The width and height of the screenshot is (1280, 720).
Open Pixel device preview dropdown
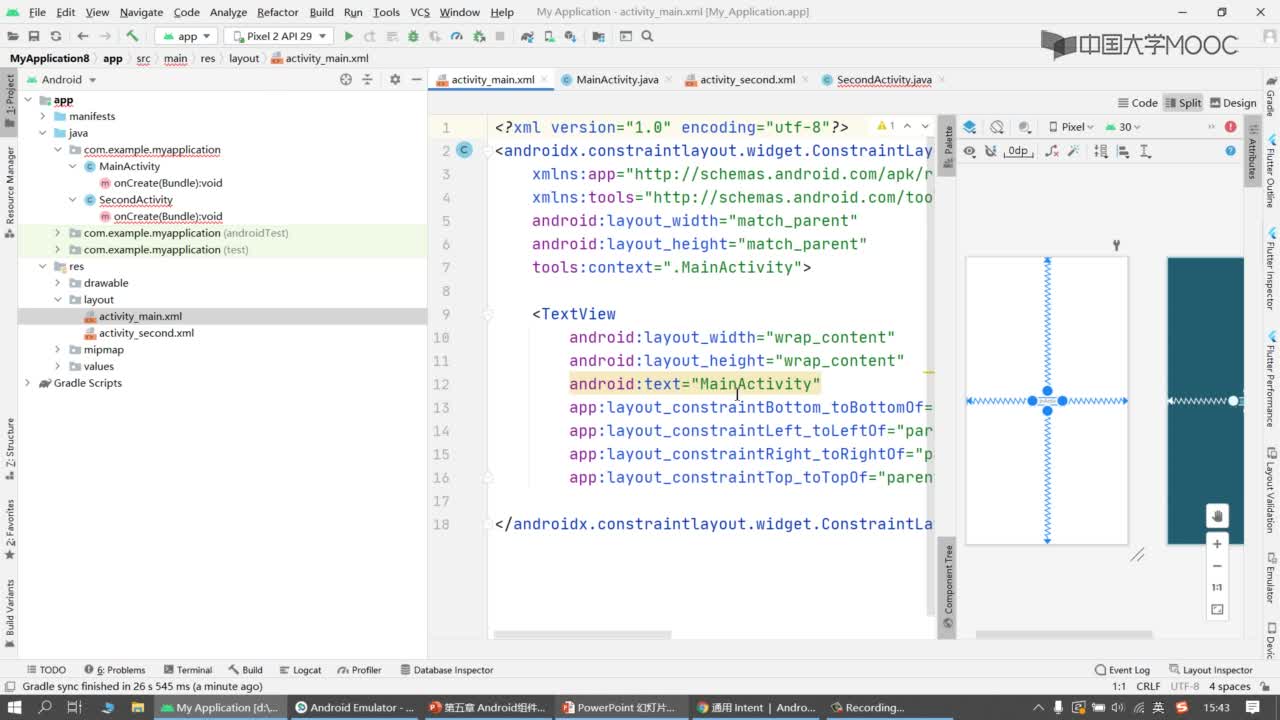tap(1072, 127)
